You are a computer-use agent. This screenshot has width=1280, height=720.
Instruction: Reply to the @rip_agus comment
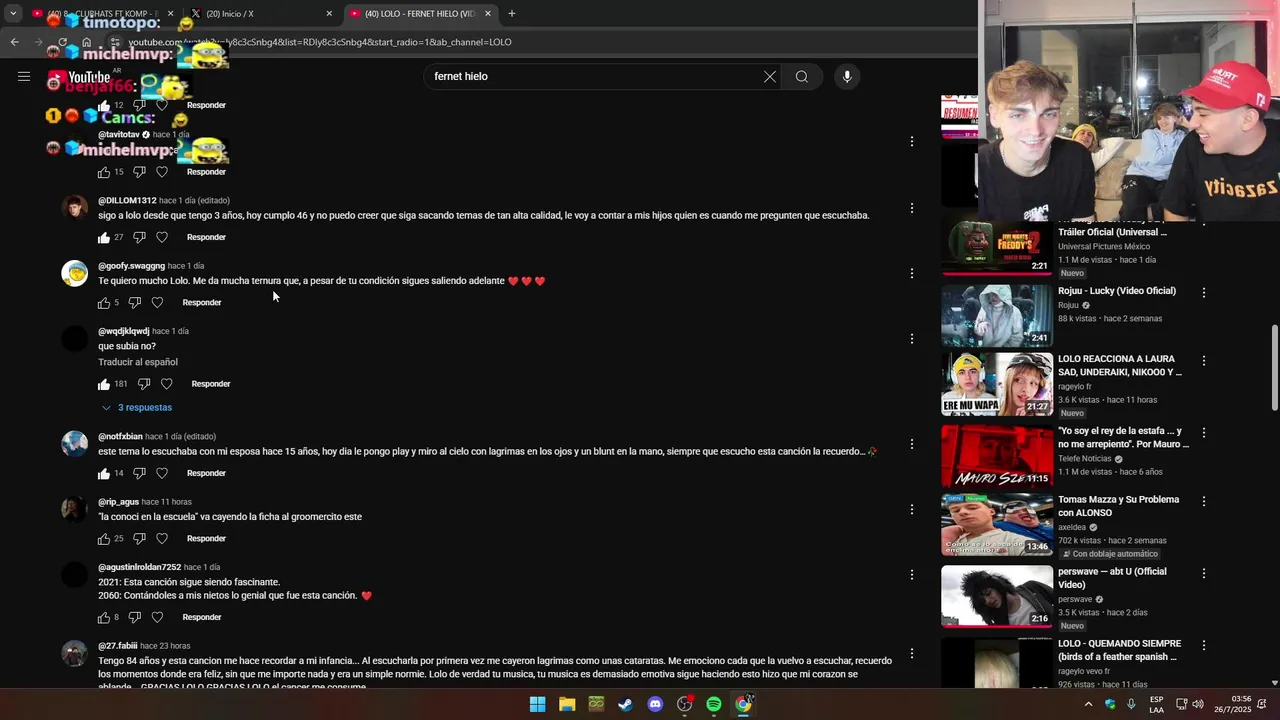206,538
